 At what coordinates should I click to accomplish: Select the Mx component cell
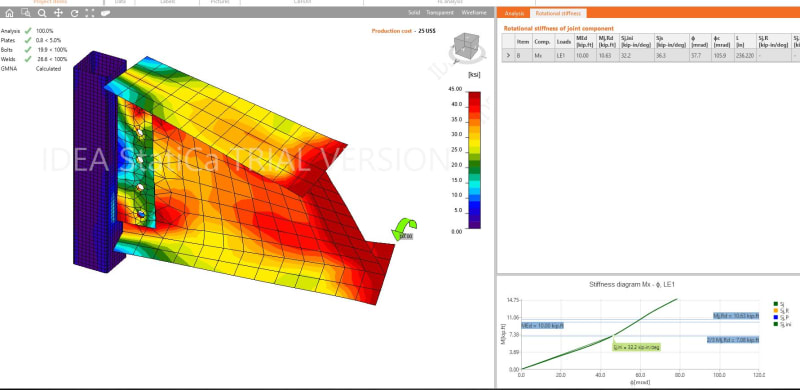point(543,55)
